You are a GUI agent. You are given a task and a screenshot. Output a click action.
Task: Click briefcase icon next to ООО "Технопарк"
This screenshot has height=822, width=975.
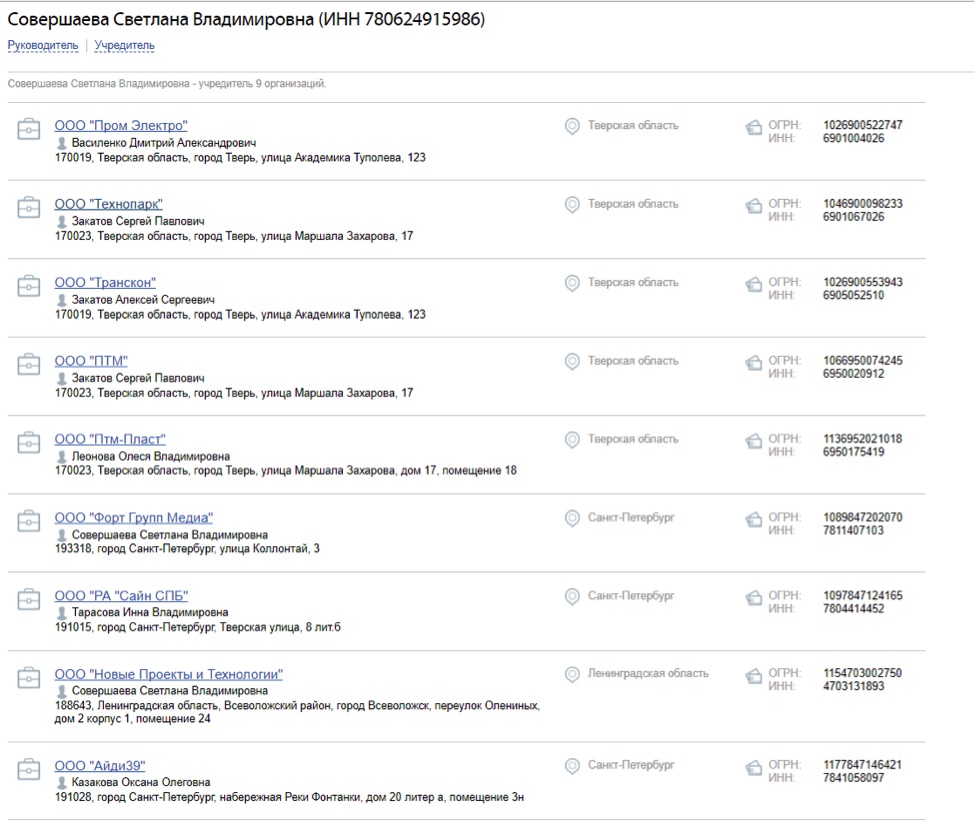[x=27, y=207]
